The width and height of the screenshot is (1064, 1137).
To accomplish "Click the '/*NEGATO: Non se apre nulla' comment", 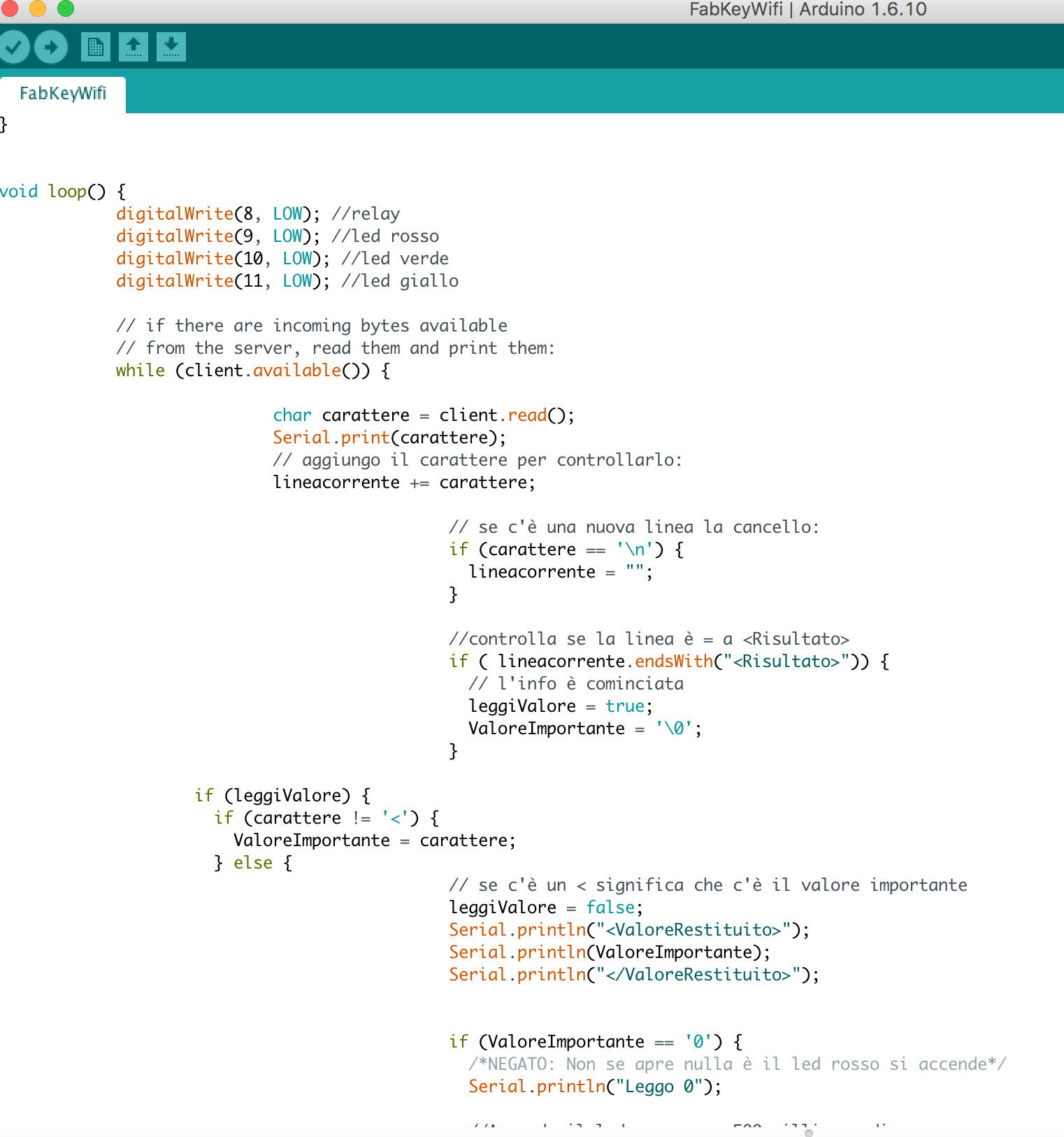I will click(x=738, y=1064).
